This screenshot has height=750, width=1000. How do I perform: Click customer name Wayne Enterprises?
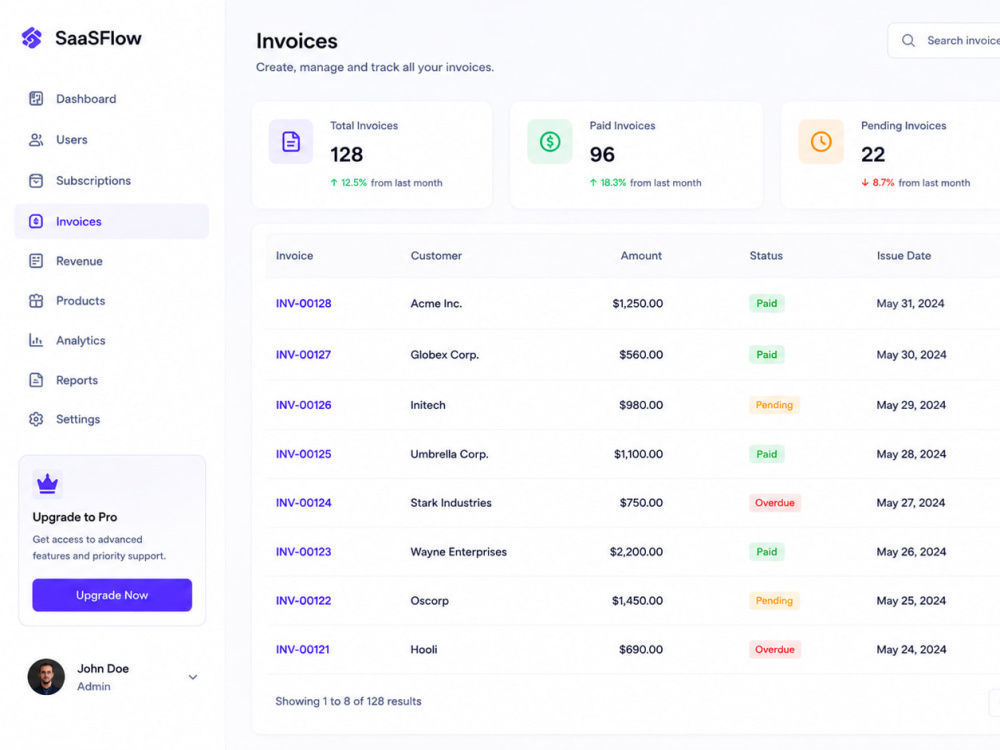pos(459,552)
